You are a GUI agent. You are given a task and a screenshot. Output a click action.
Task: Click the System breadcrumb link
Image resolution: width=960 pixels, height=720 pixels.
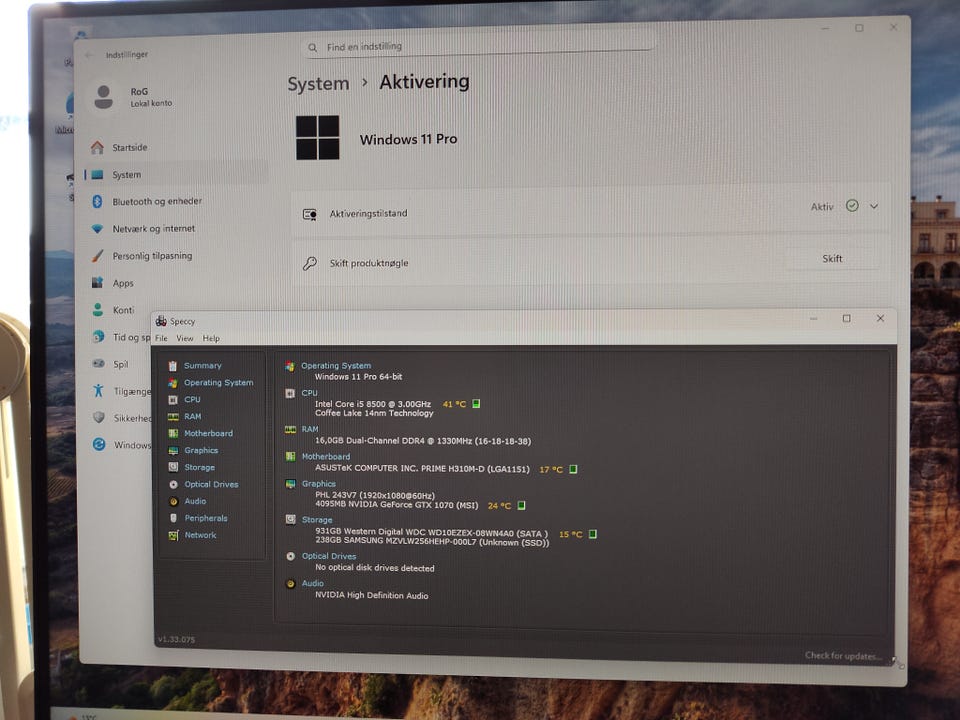coord(318,84)
